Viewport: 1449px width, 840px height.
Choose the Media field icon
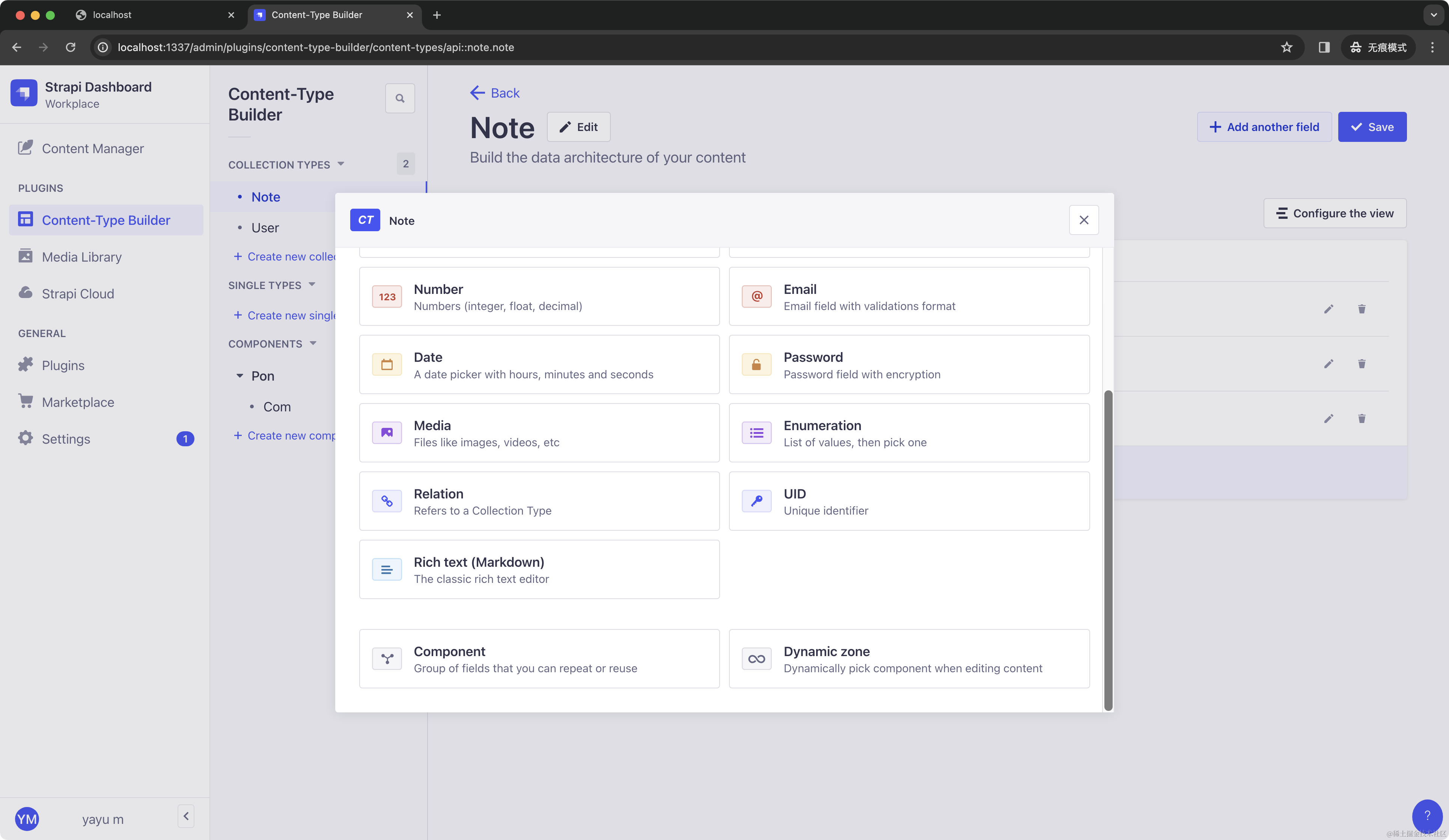tap(386, 433)
